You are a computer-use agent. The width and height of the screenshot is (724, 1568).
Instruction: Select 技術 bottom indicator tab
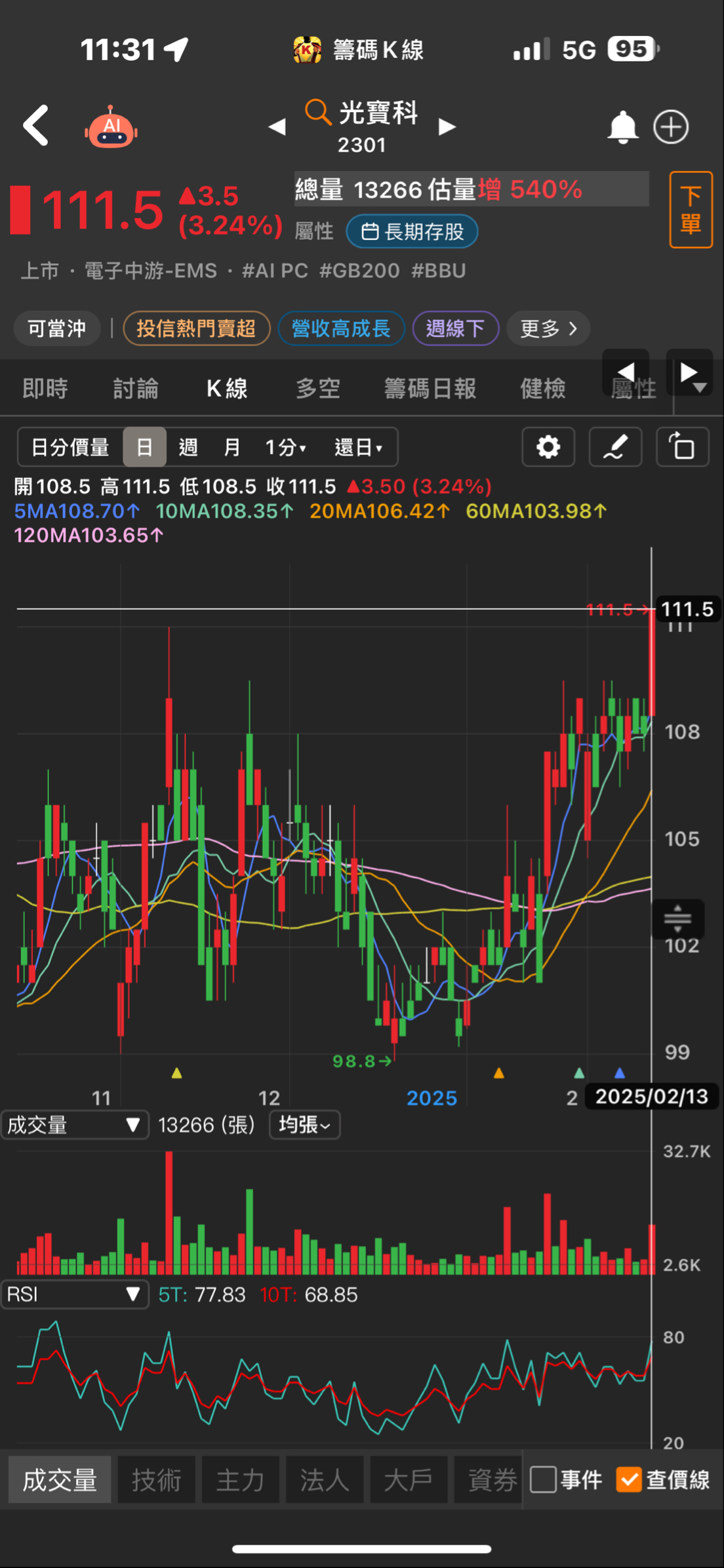[x=156, y=1480]
